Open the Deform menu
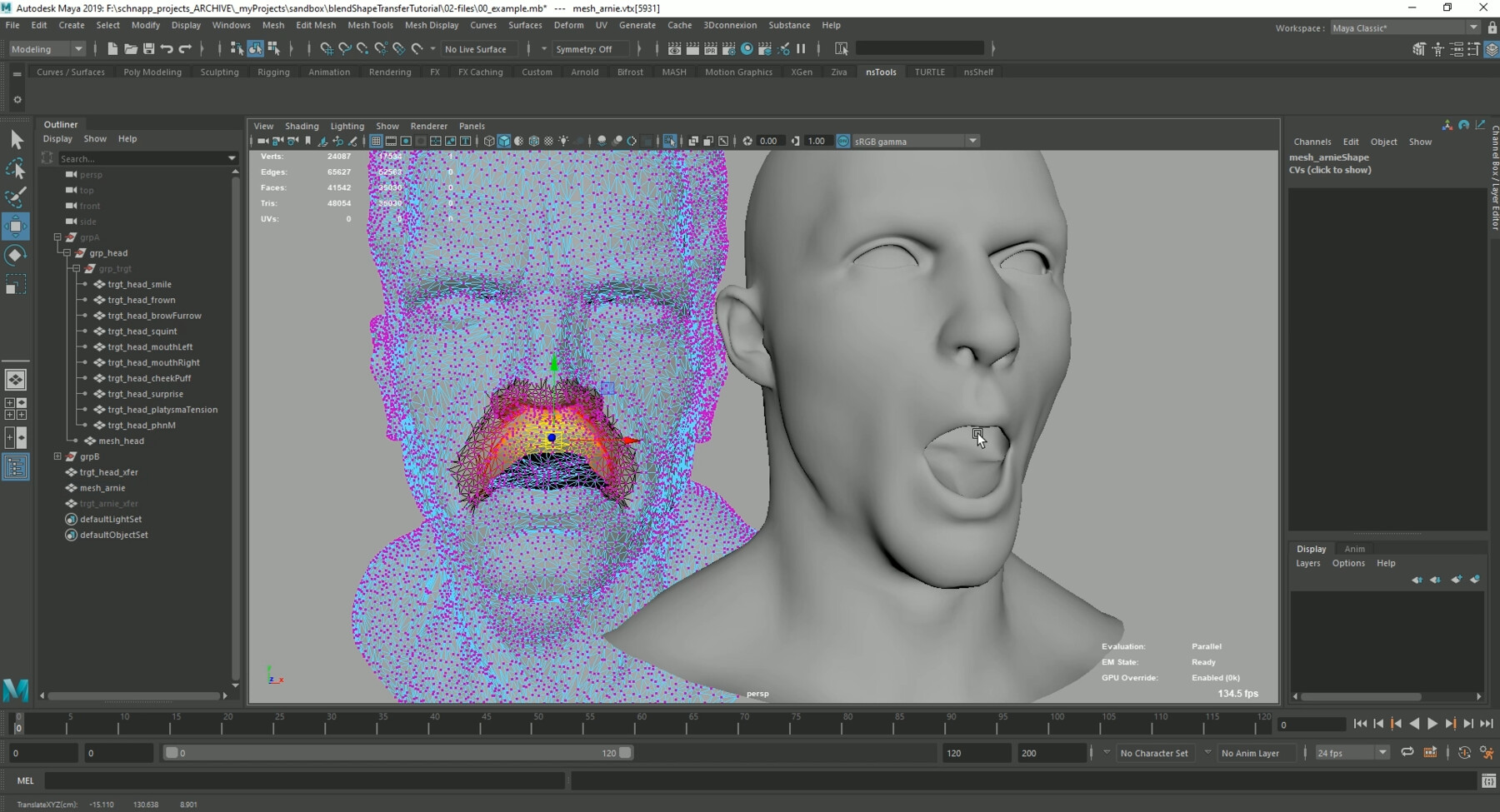This screenshot has width=1500, height=812. (569, 25)
